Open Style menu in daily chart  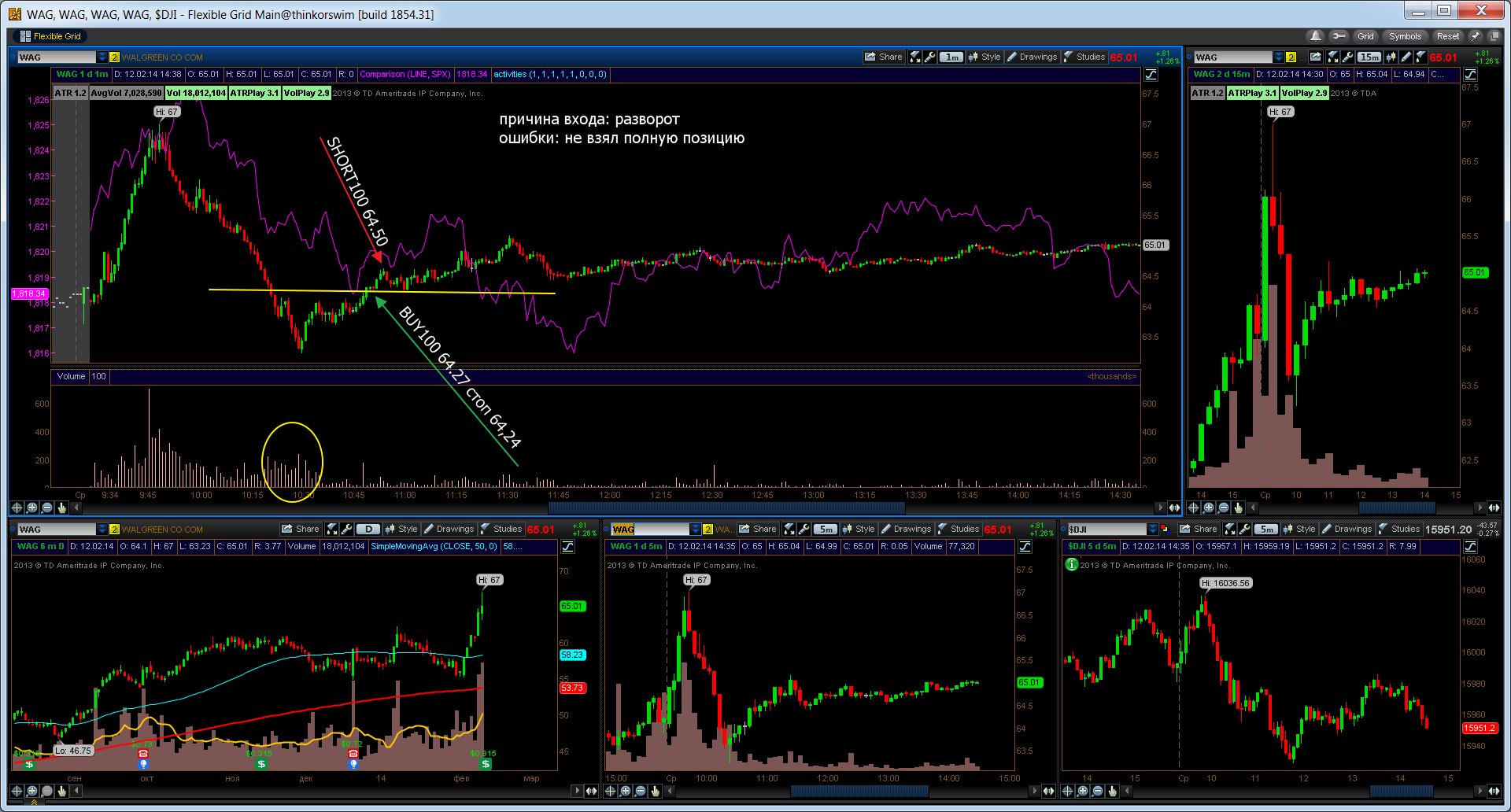click(x=401, y=529)
